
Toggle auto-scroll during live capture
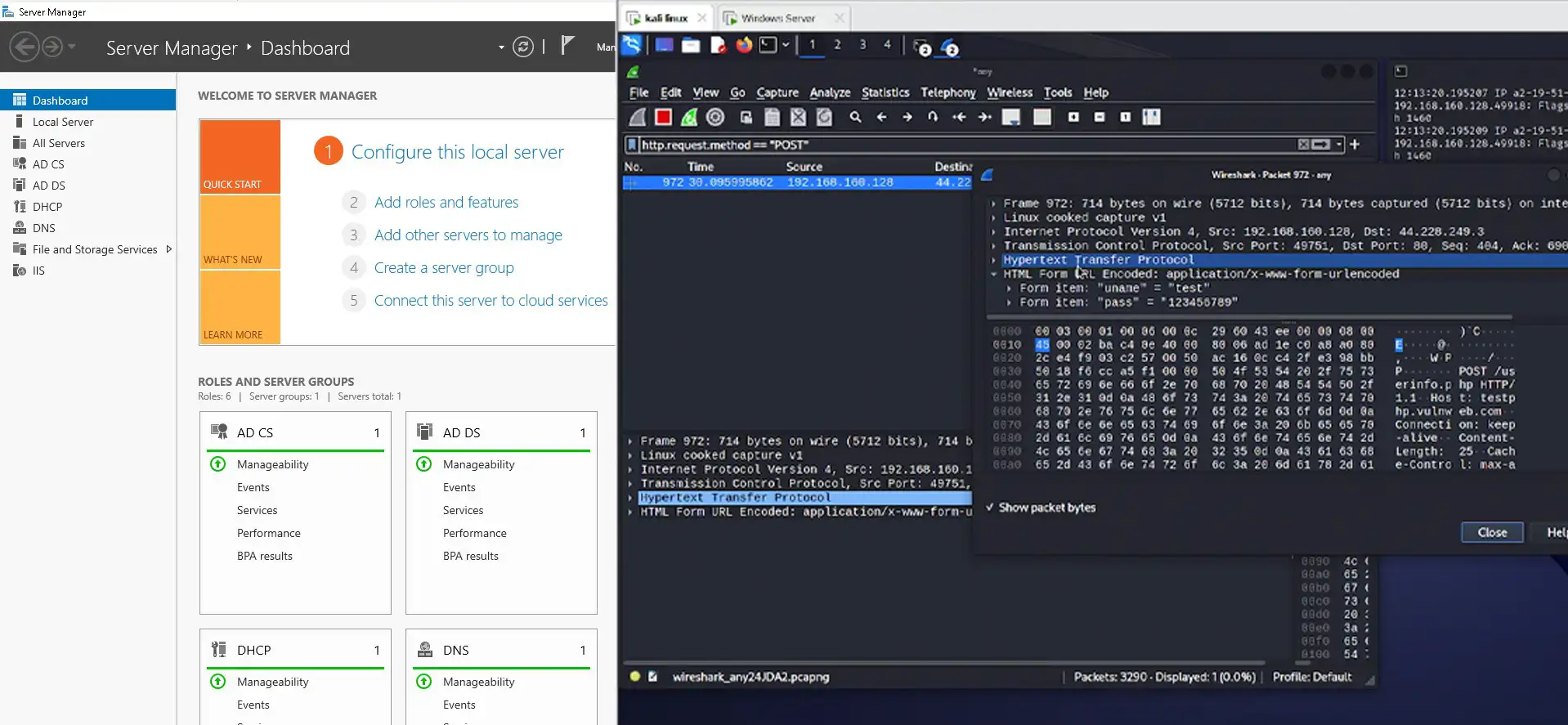click(x=1011, y=118)
